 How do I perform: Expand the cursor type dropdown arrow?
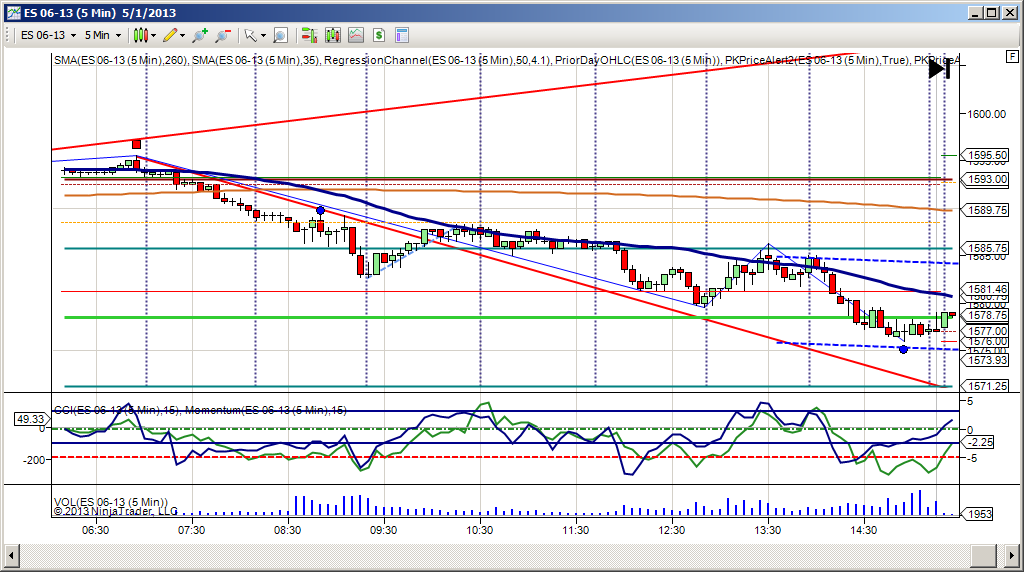click(x=263, y=36)
